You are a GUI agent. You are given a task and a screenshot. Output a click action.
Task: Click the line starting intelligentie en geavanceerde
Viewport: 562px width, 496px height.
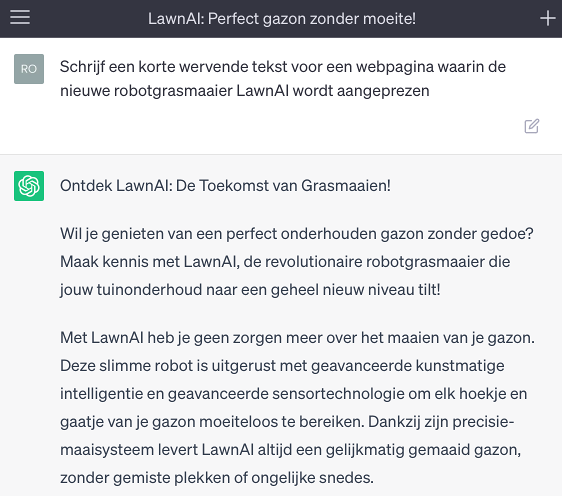click(294, 394)
